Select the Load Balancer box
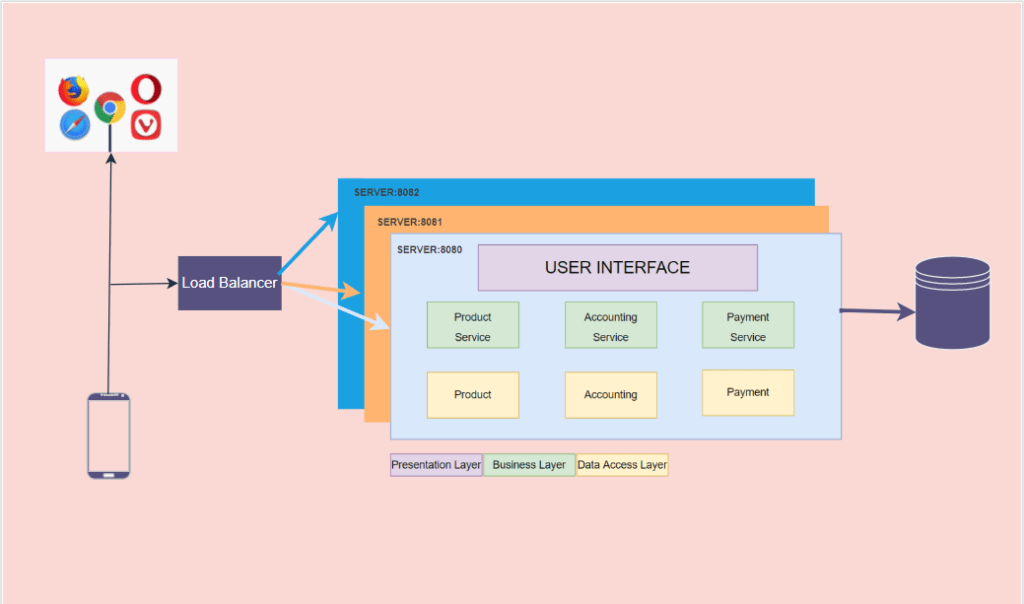Screen dimensions: 1024x604 point(229,283)
